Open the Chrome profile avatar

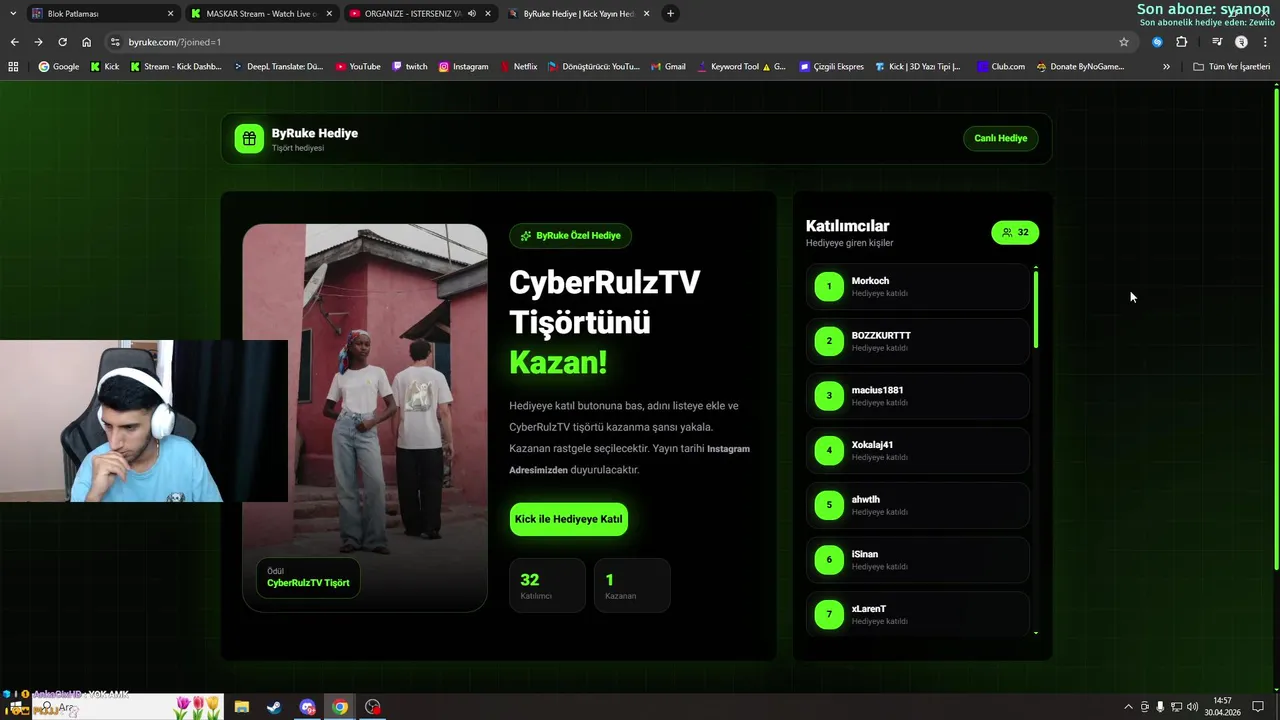click(x=1241, y=42)
